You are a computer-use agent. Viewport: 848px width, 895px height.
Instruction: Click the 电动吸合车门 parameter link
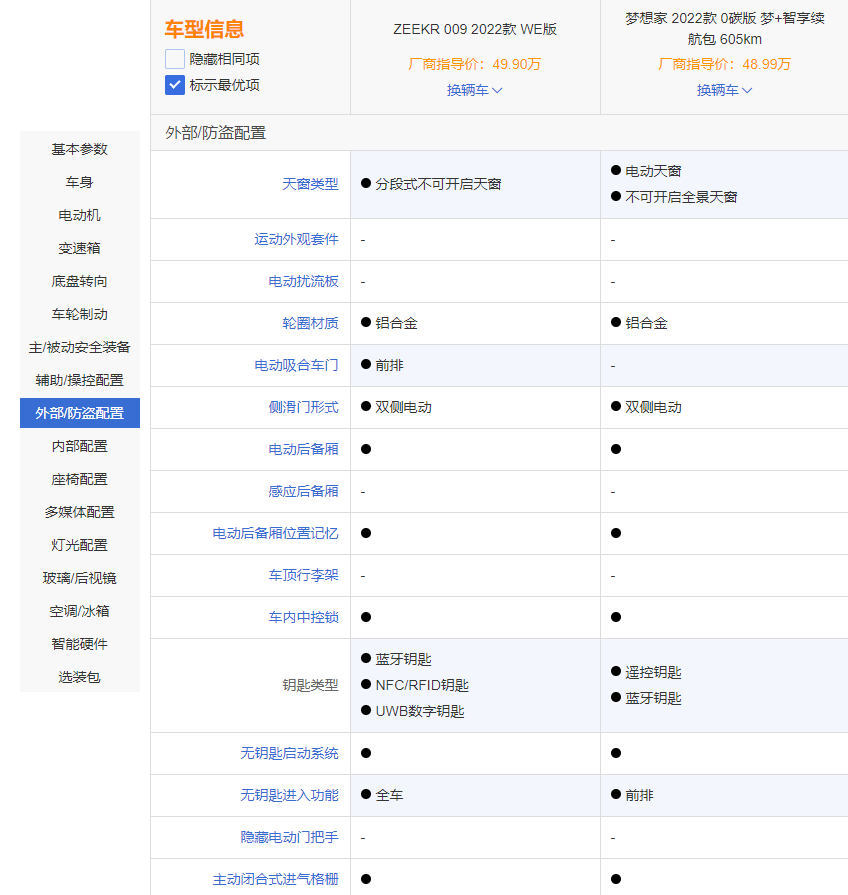[296, 365]
